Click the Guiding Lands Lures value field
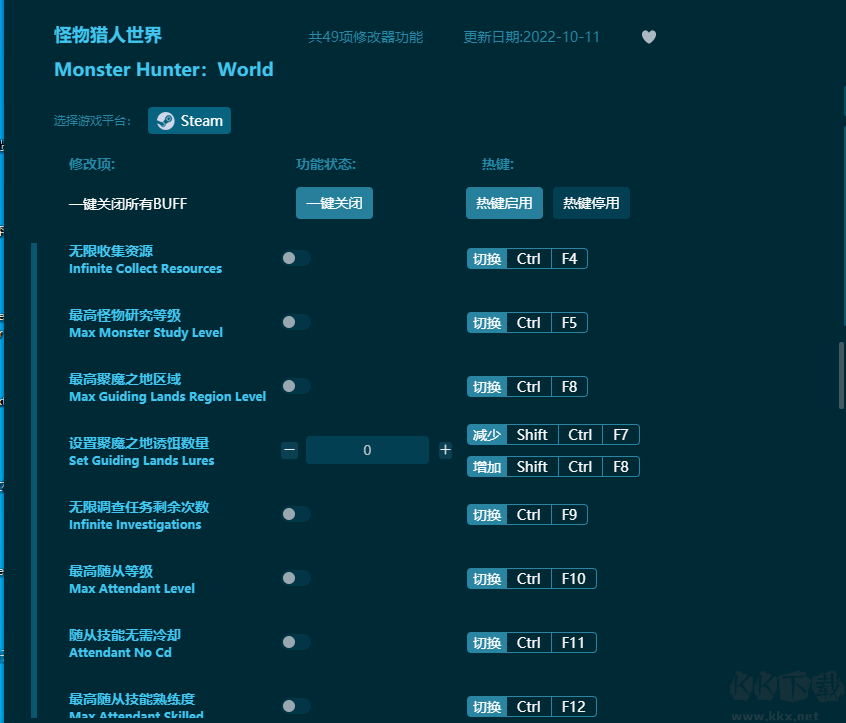846x723 pixels. pos(367,450)
